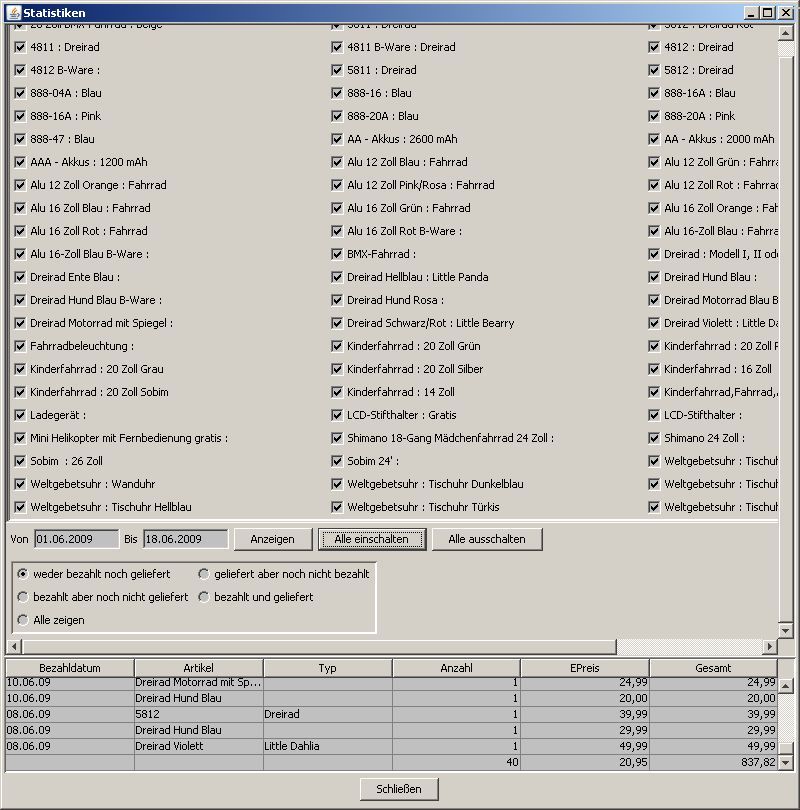800x810 pixels.
Task: Choose the "Alle zeigen" radio option
Action: click(23, 620)
